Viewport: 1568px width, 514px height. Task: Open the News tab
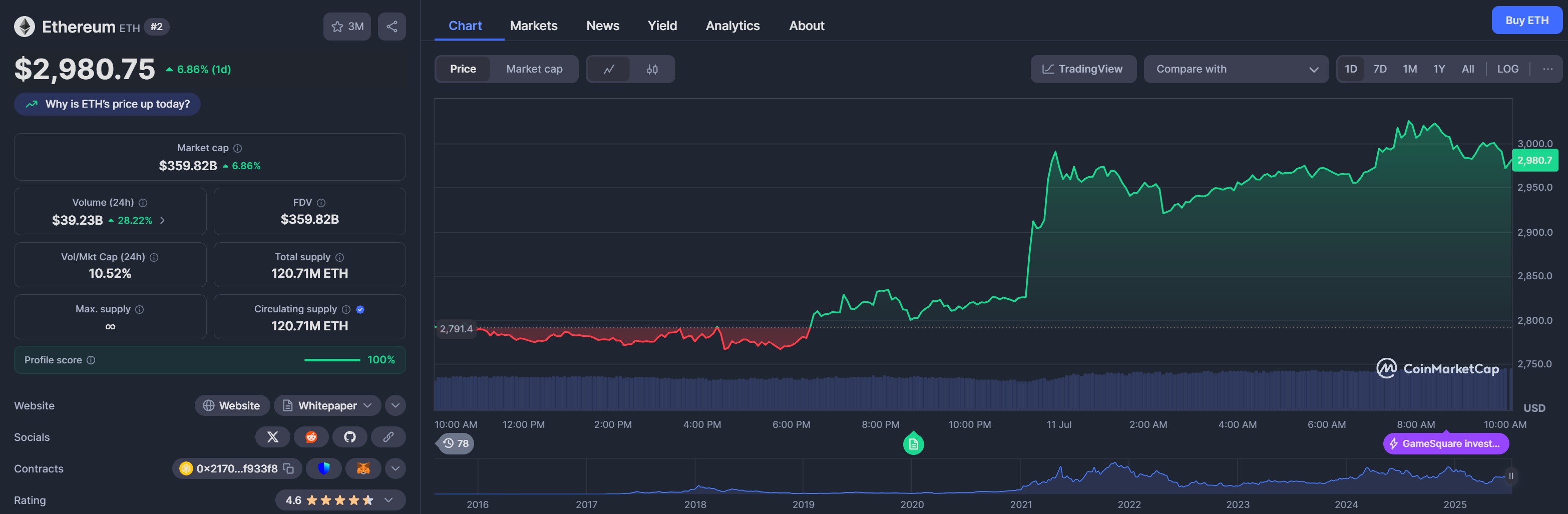tap(603, 26)
